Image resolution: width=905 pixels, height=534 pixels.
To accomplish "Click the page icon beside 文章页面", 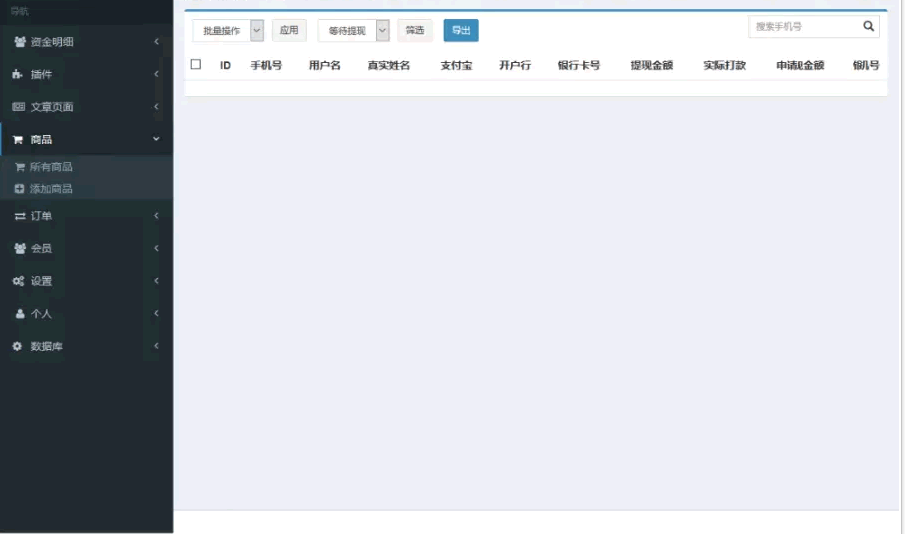I will 19,107.
